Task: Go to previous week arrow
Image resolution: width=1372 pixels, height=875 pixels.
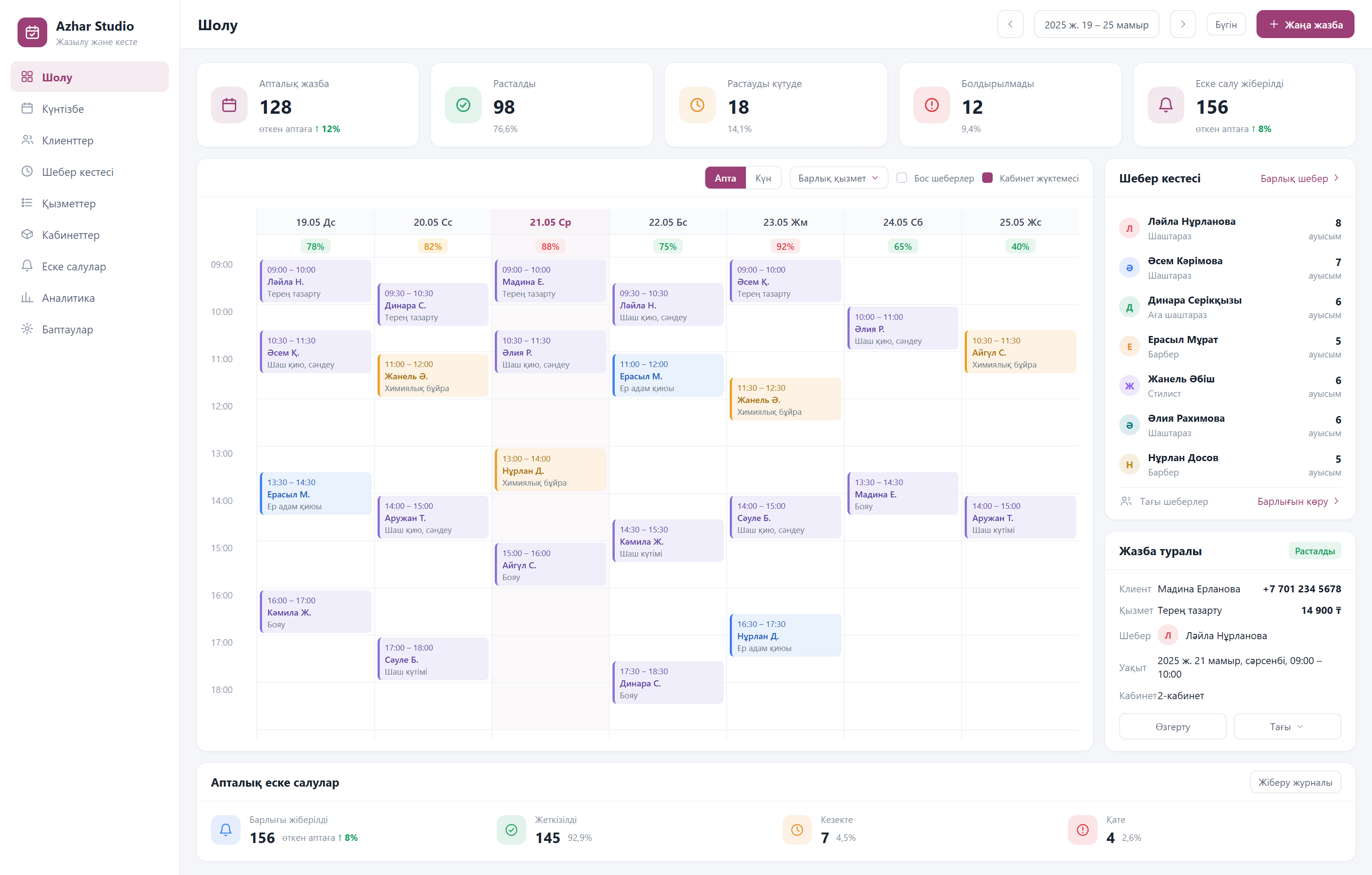Action: point(1010,24)
